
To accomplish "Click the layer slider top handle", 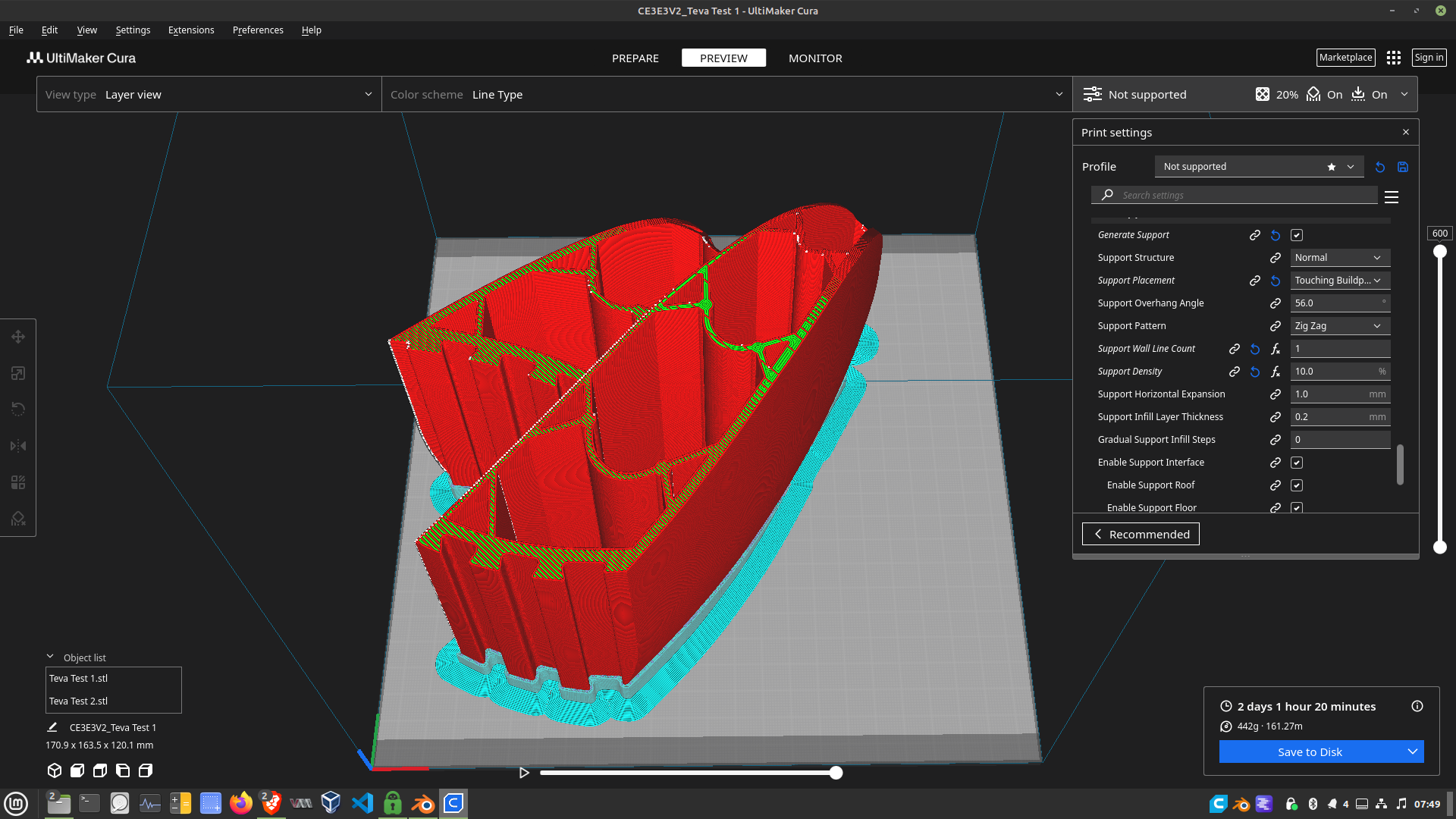I will point(1440,252).
